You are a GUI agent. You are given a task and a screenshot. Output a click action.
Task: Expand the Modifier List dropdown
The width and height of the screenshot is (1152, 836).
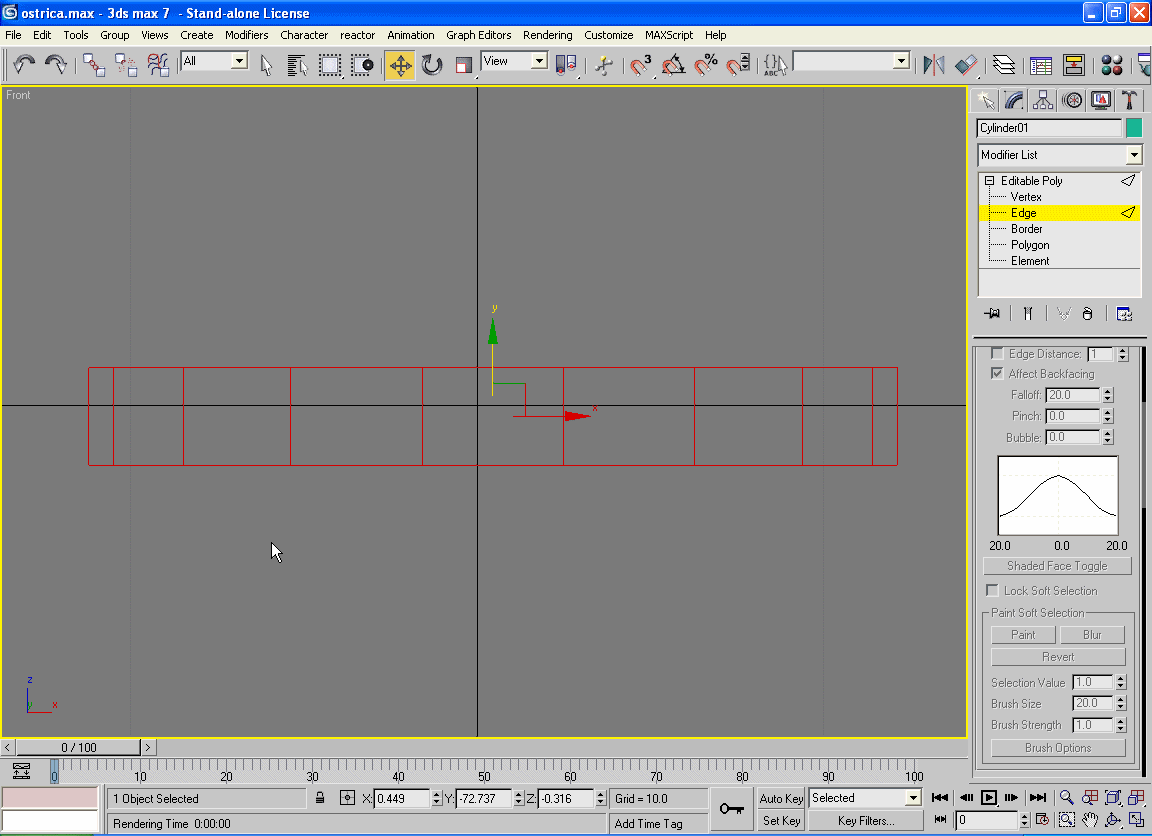click(x=1133, y=155)
